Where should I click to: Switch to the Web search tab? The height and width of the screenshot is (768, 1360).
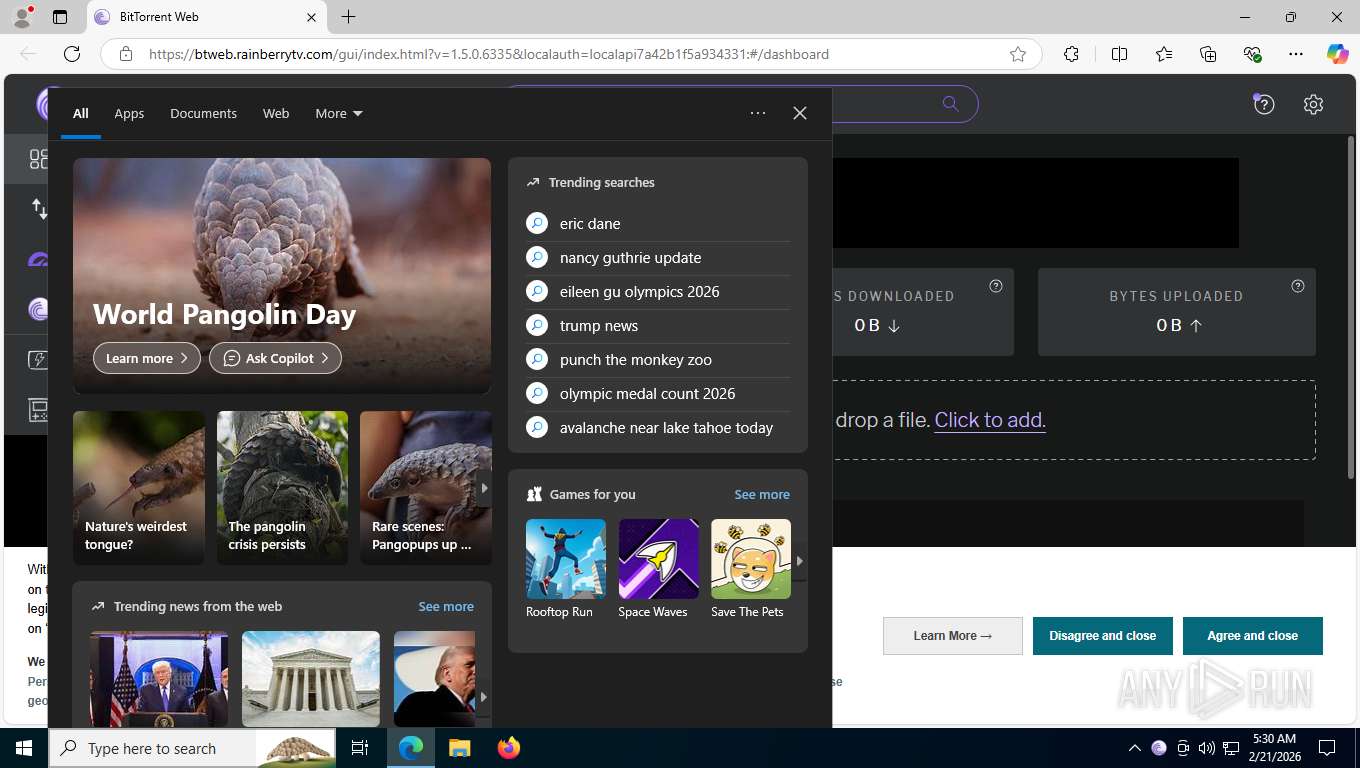pyautogui.click(x=276, y=113)
